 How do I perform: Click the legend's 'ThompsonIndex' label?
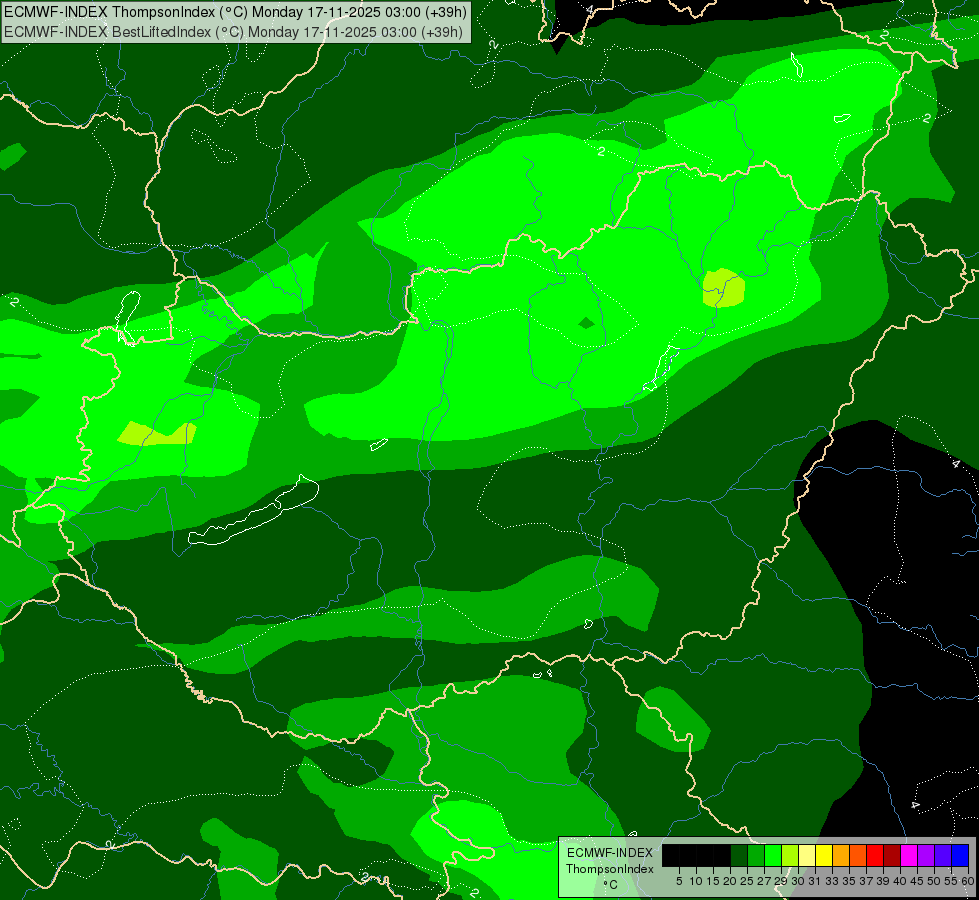(609, 869)
